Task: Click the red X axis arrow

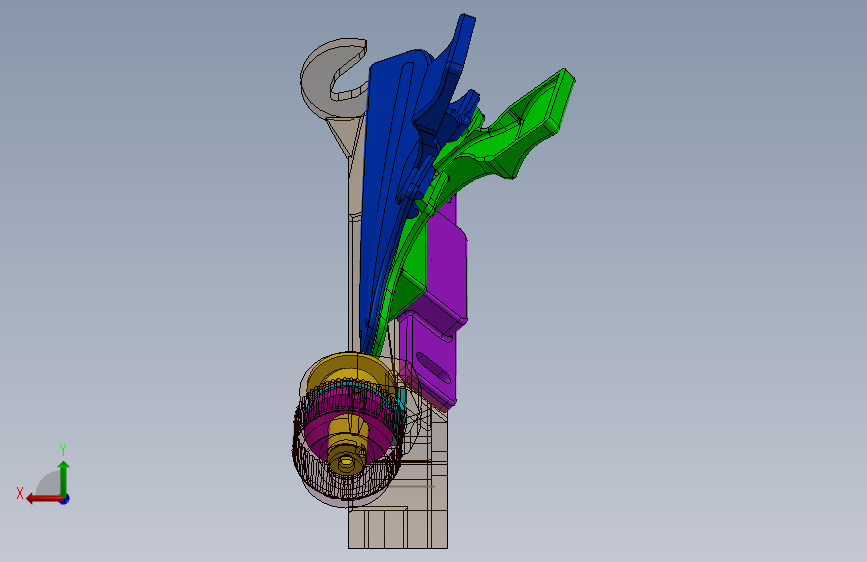Action: [x=43, y=499]
